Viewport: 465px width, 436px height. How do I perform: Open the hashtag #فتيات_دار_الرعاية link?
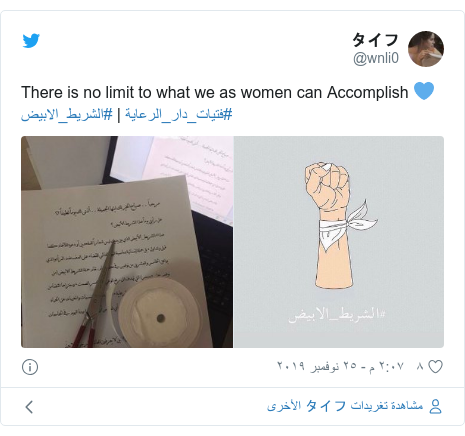click(178, 114)
